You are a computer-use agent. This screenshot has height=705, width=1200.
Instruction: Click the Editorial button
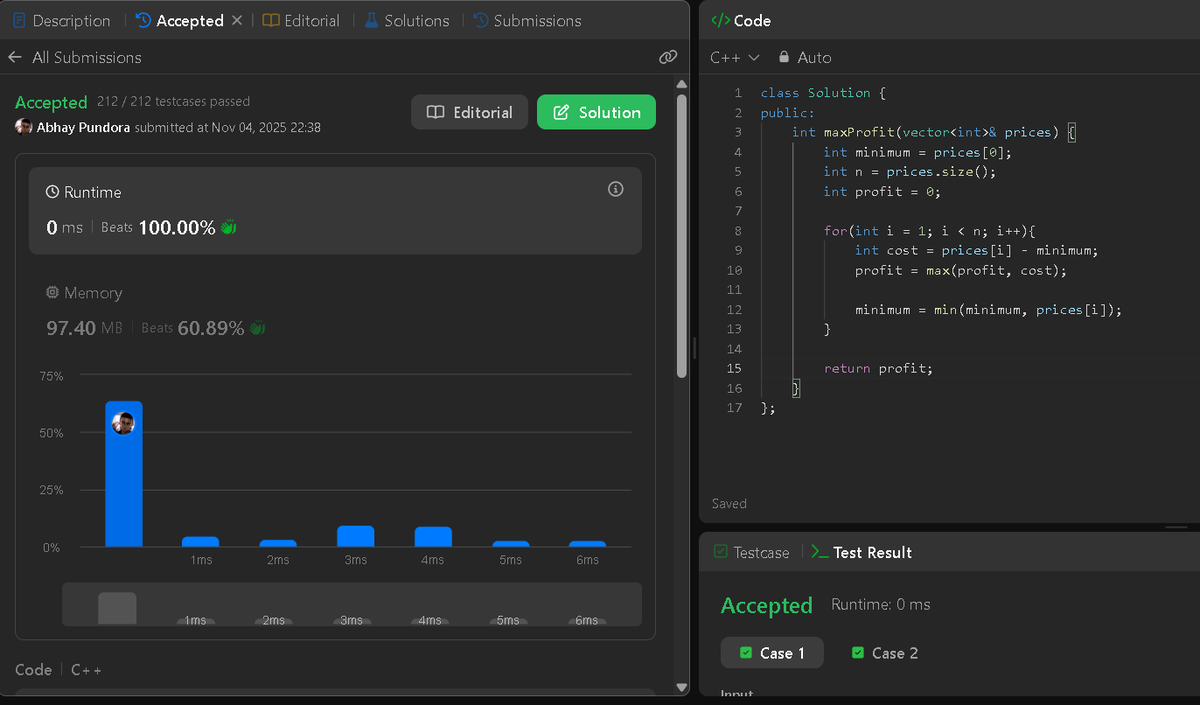click(469, 112)
